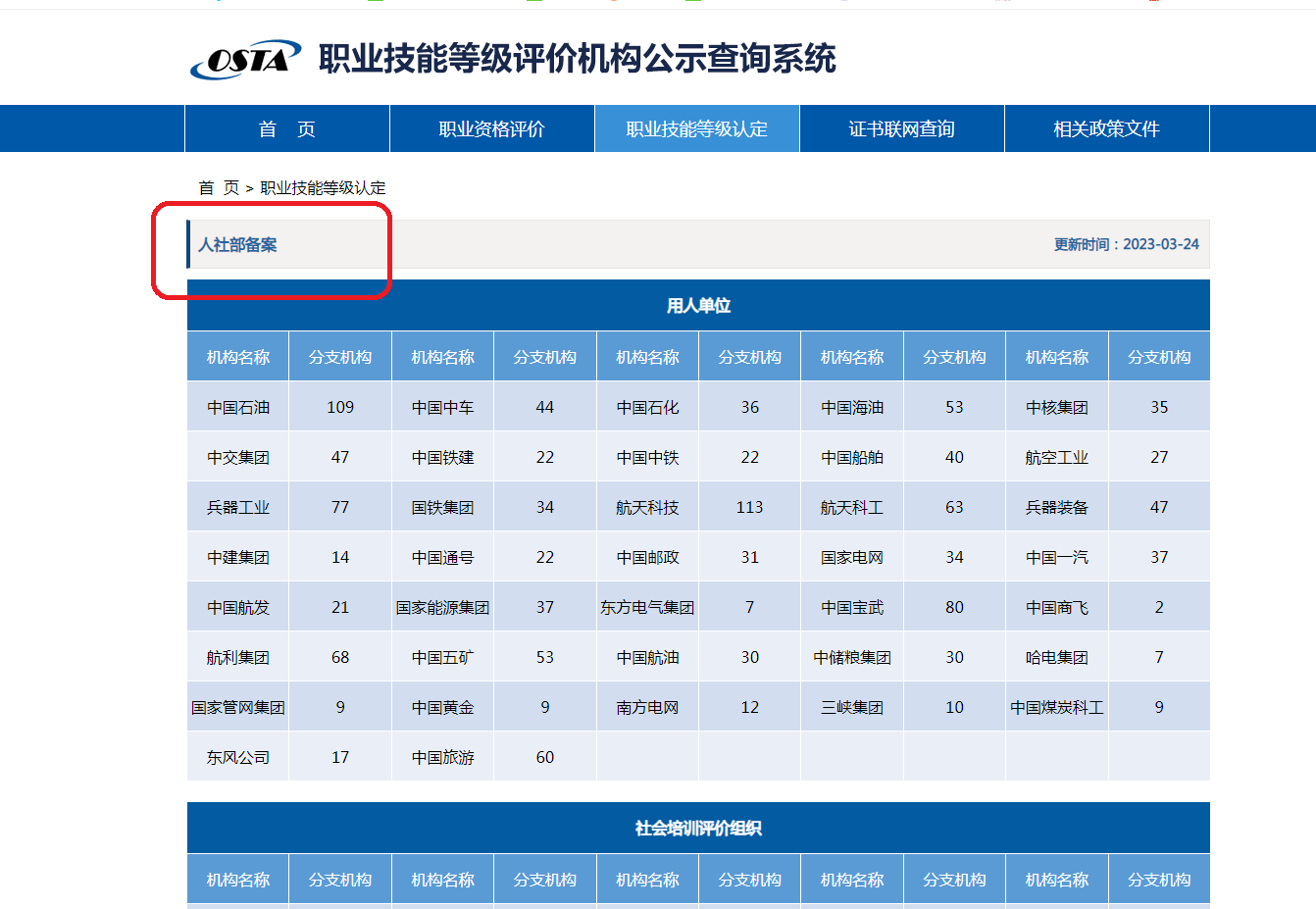Open the 中国航油 institution entry

tap(648, 657)
